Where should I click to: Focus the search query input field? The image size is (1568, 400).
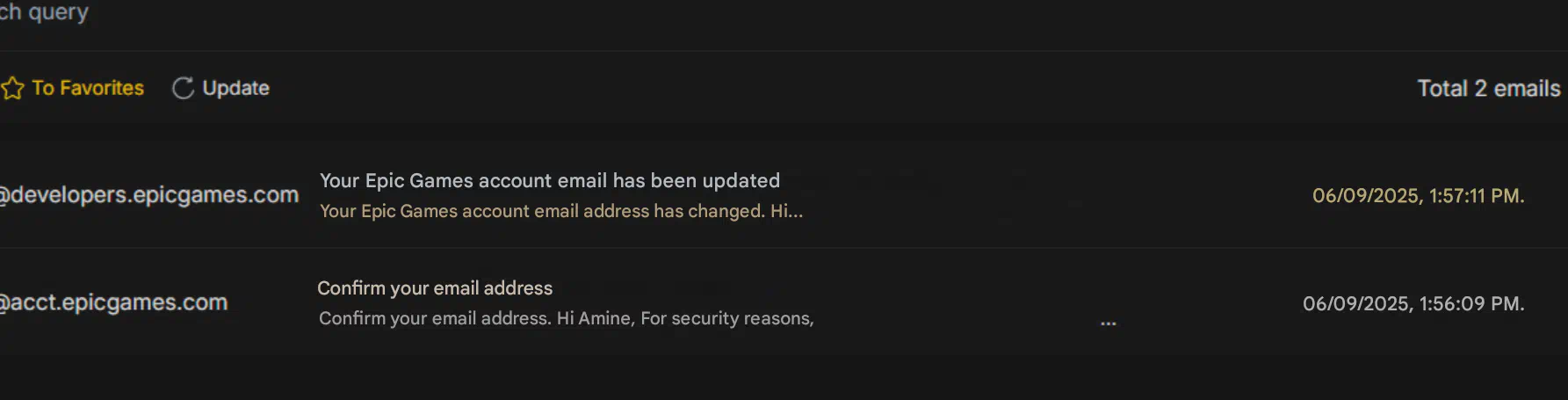[x=784, y=16]
